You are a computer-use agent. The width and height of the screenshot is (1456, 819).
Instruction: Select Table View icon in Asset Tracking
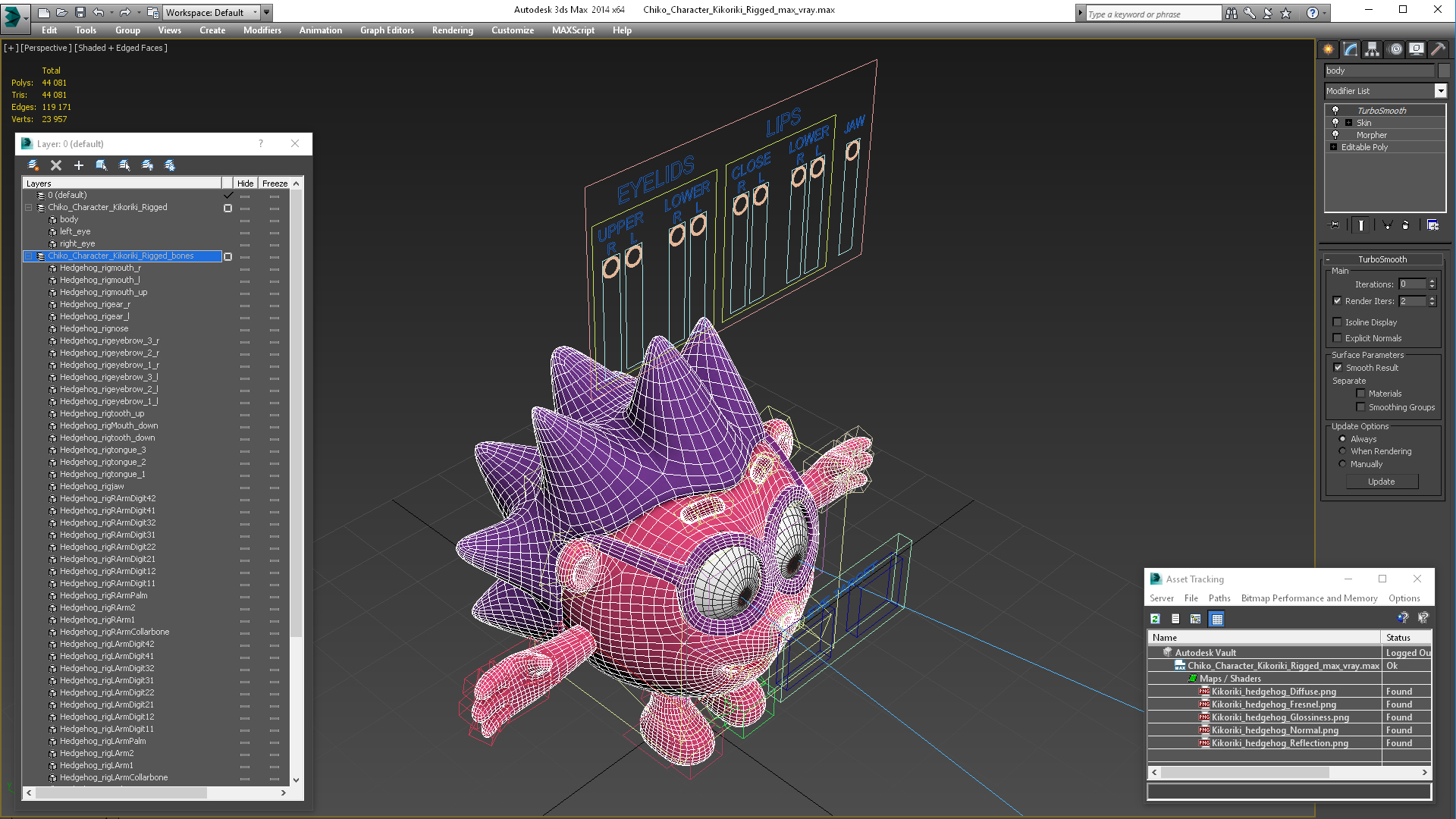(x=1217, y=619)
